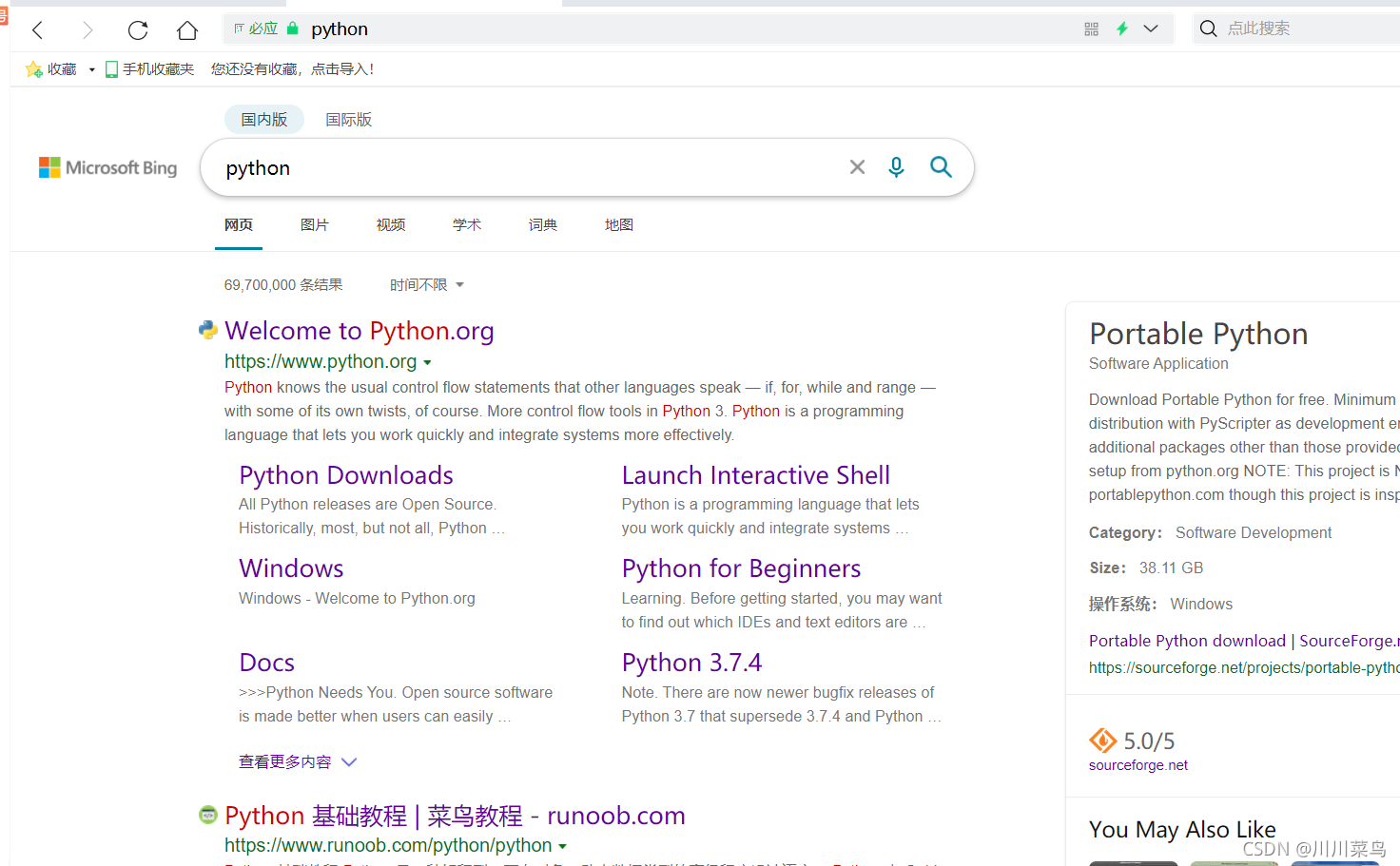Click the Microsoft Bing logo

point(107,168)
